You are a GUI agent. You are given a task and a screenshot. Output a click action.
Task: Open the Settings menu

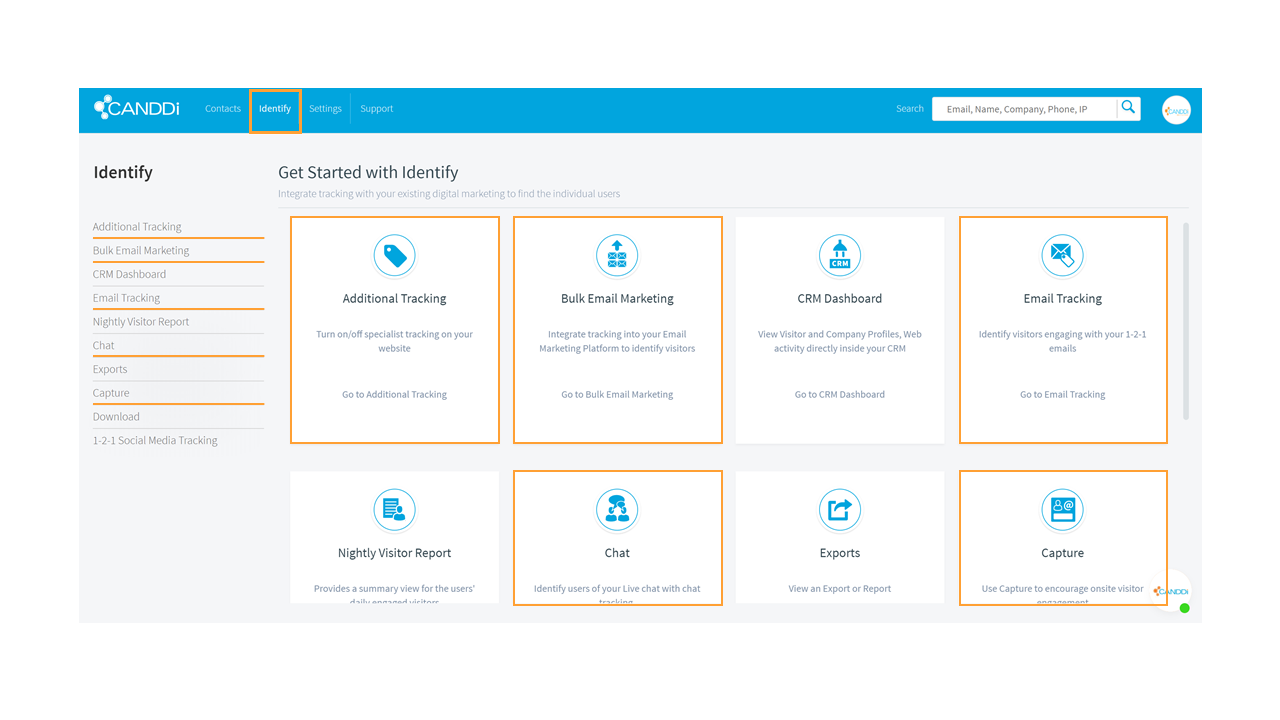point(325,109)
